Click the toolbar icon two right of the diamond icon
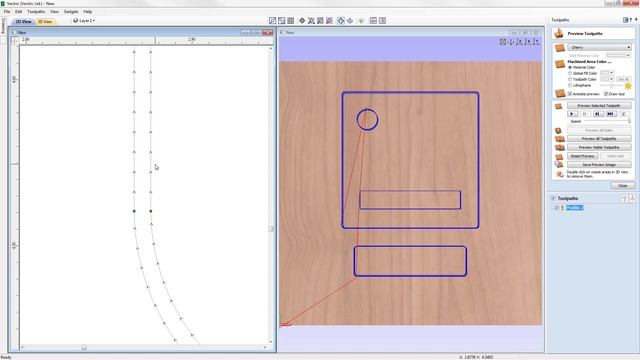The height and width of the screenshot is (360, 640). tap(320, 20)
